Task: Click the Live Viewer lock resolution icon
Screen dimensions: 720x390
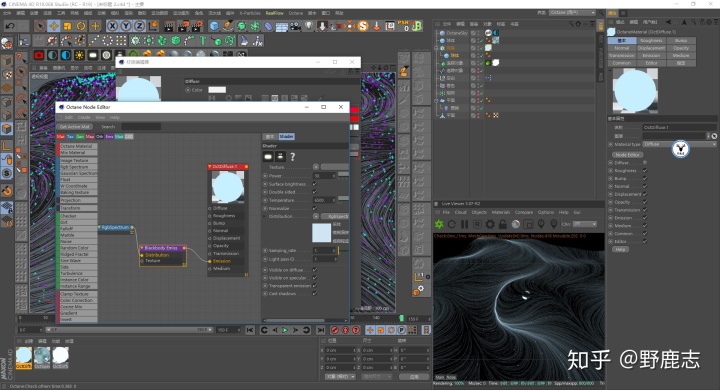Action: [x=503, y=224]
